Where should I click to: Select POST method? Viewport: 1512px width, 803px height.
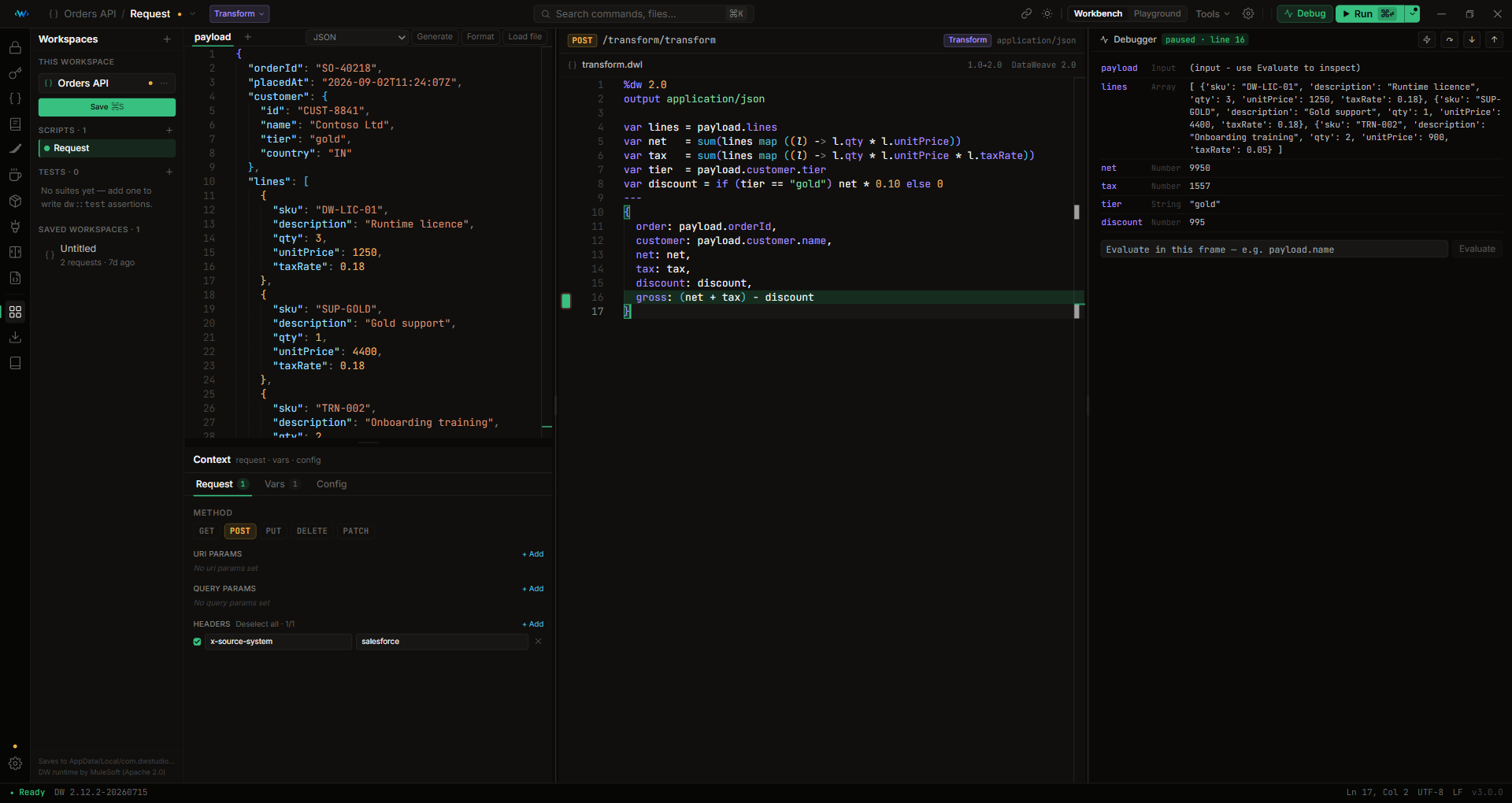pos(240,531)
